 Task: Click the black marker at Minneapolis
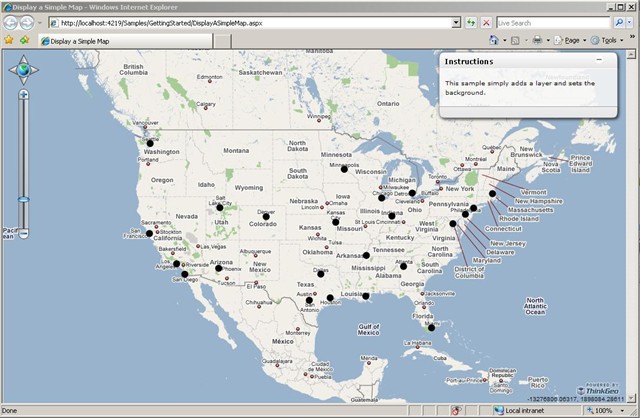tap(344, 169)
